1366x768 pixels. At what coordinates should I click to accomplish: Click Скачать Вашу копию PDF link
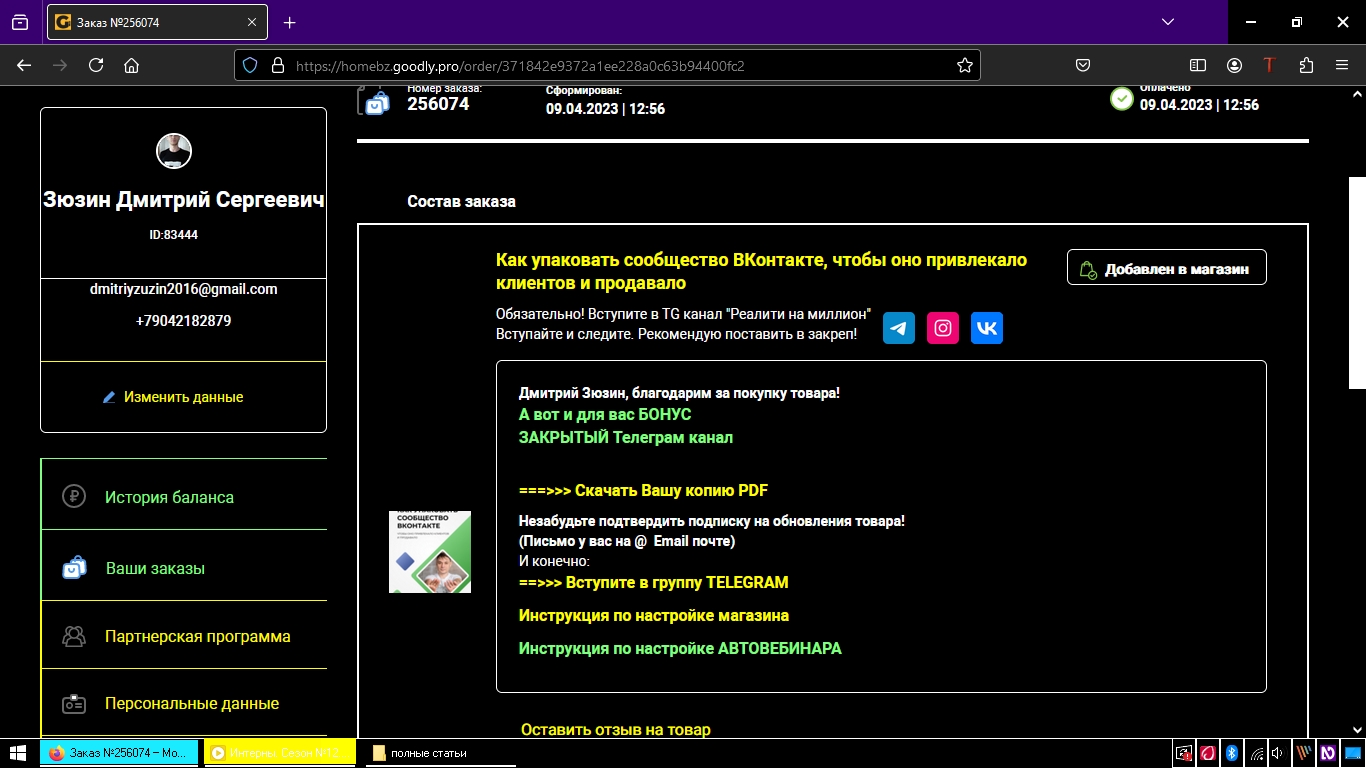pos(643,491)
